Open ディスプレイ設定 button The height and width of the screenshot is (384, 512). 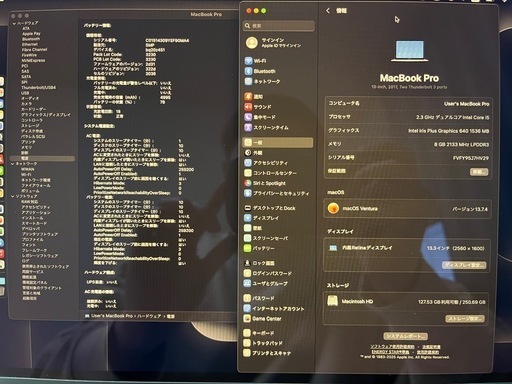pos(465,265)
